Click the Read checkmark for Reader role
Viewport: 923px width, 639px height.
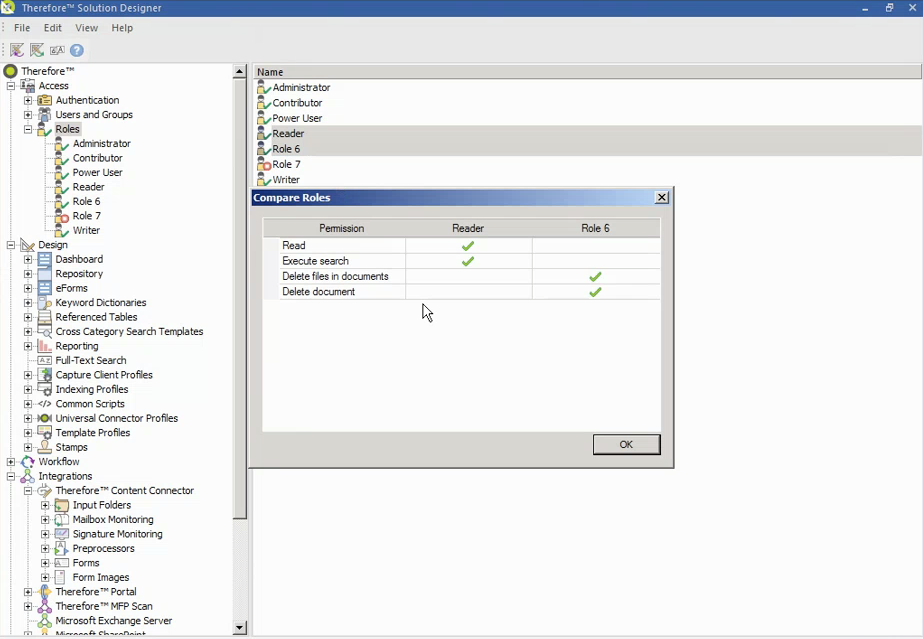pyautogui.click(x=467, y=245)
